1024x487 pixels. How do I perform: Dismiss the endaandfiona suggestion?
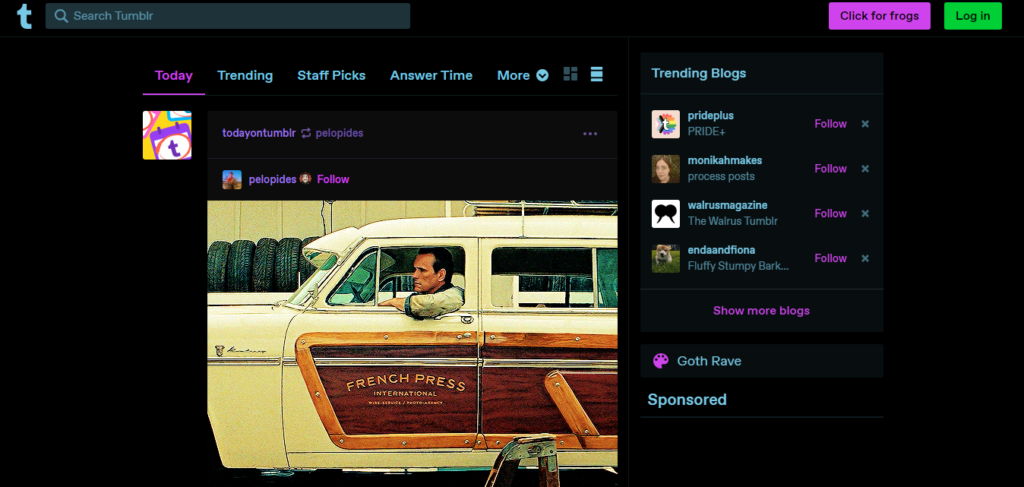865,259
